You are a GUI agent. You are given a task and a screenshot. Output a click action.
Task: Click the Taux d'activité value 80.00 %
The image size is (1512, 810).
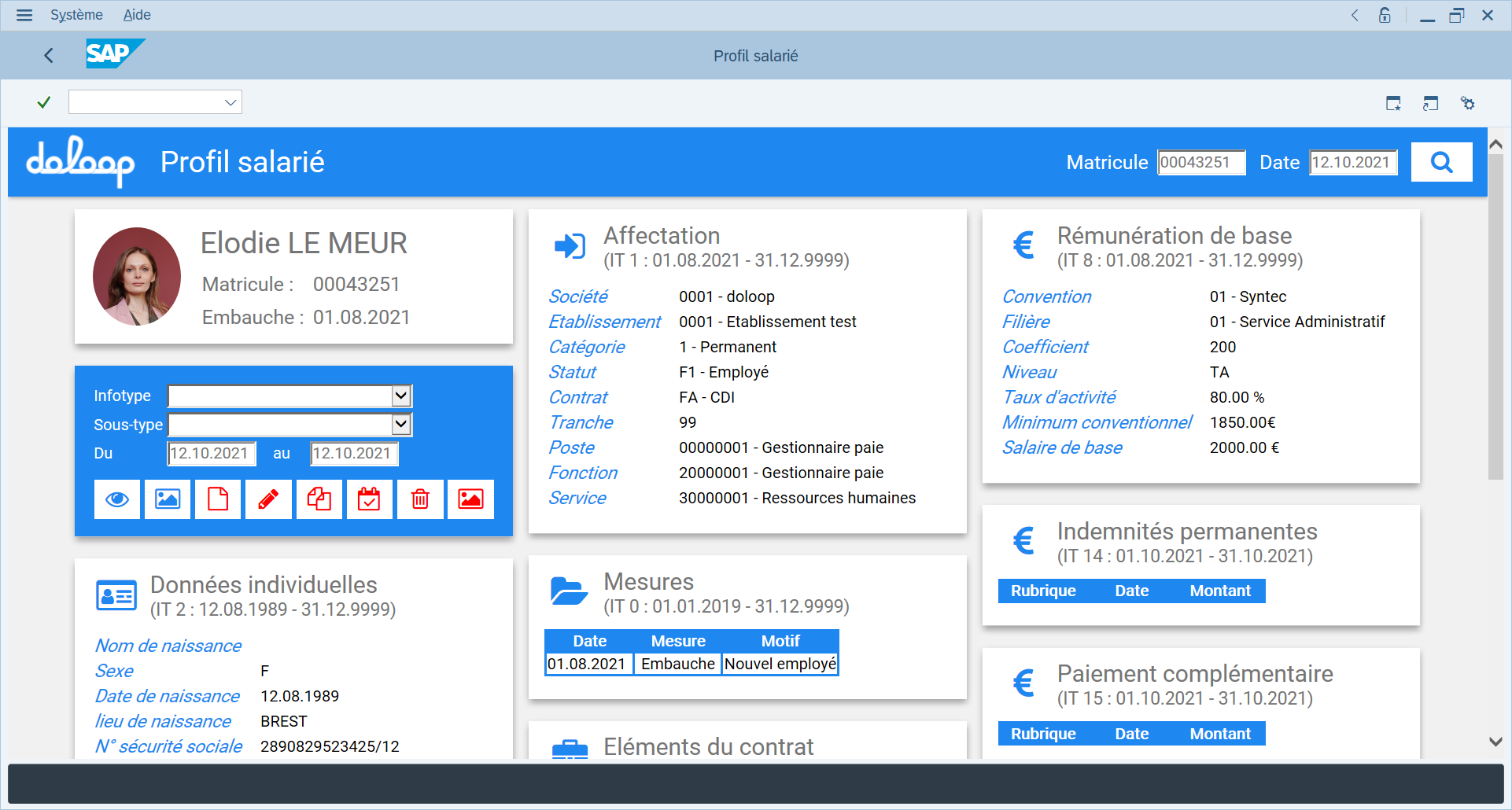pos(1237,397)
